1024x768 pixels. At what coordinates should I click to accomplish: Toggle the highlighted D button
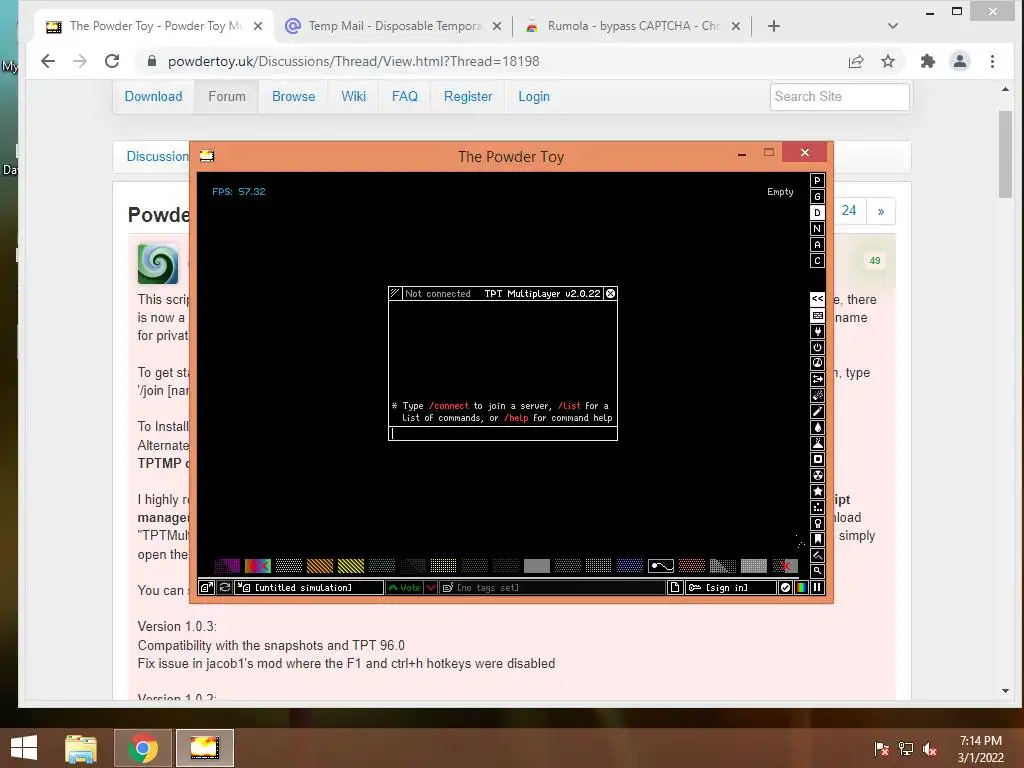point(817,213)
